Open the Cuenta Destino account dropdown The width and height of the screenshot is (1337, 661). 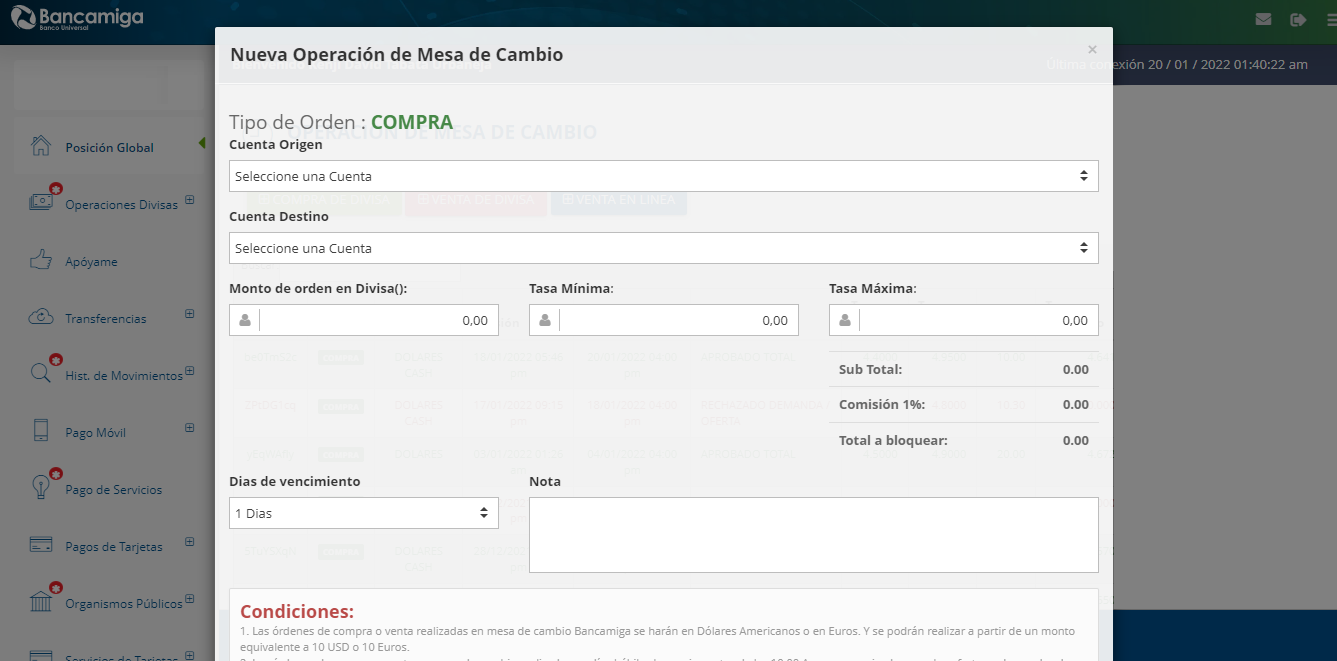click(x=663, y=248)
